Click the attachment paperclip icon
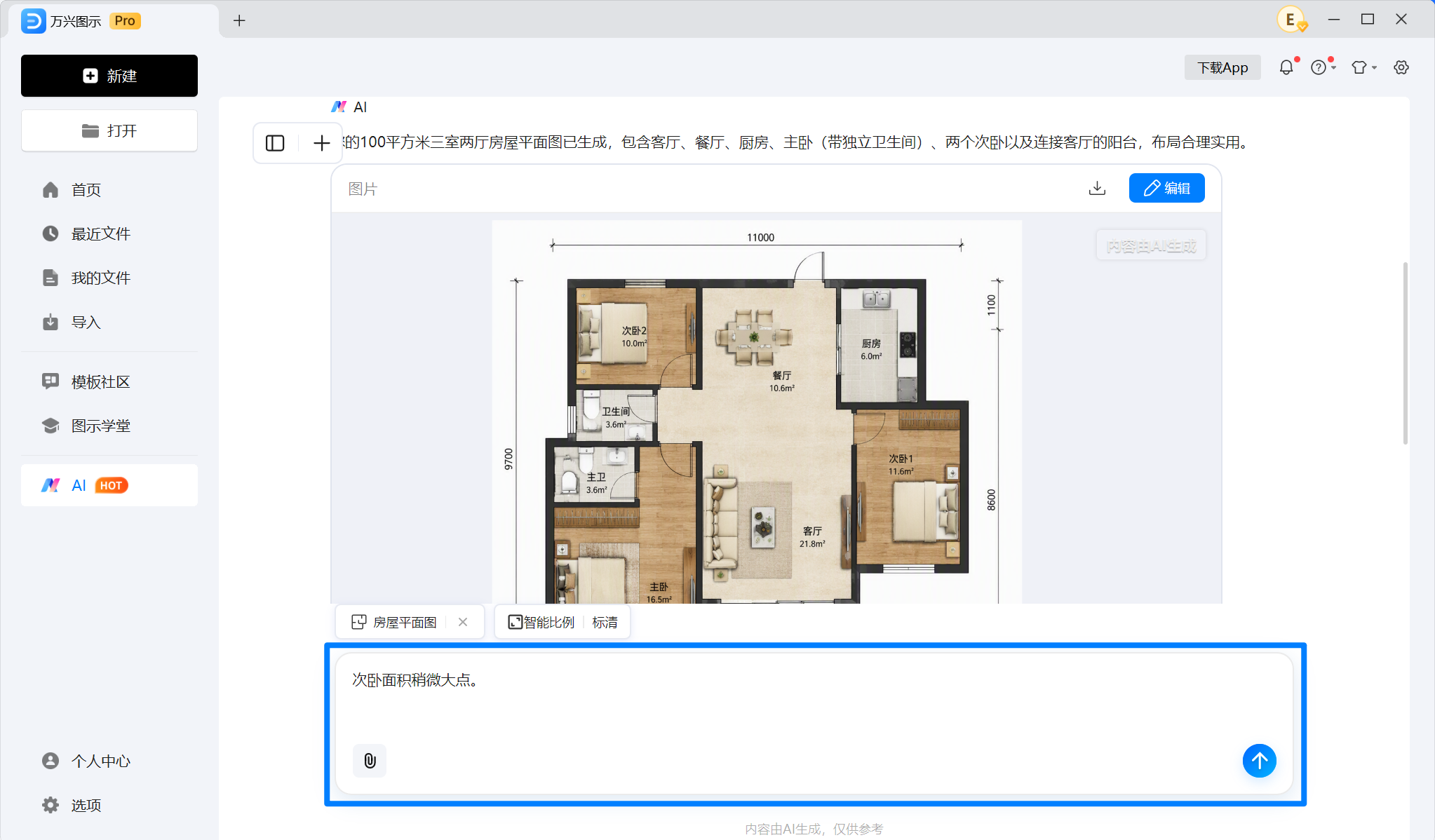 [x=370, y=761]
